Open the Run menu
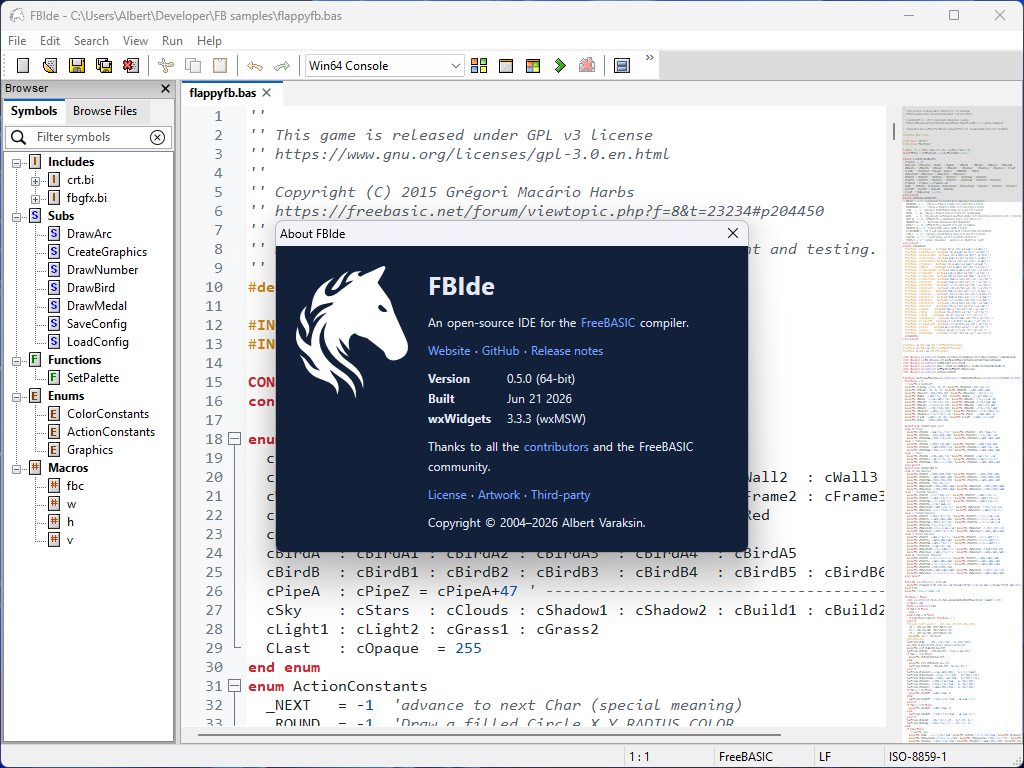The height and width of the screenshot is (768, 1024). point(172,40)
